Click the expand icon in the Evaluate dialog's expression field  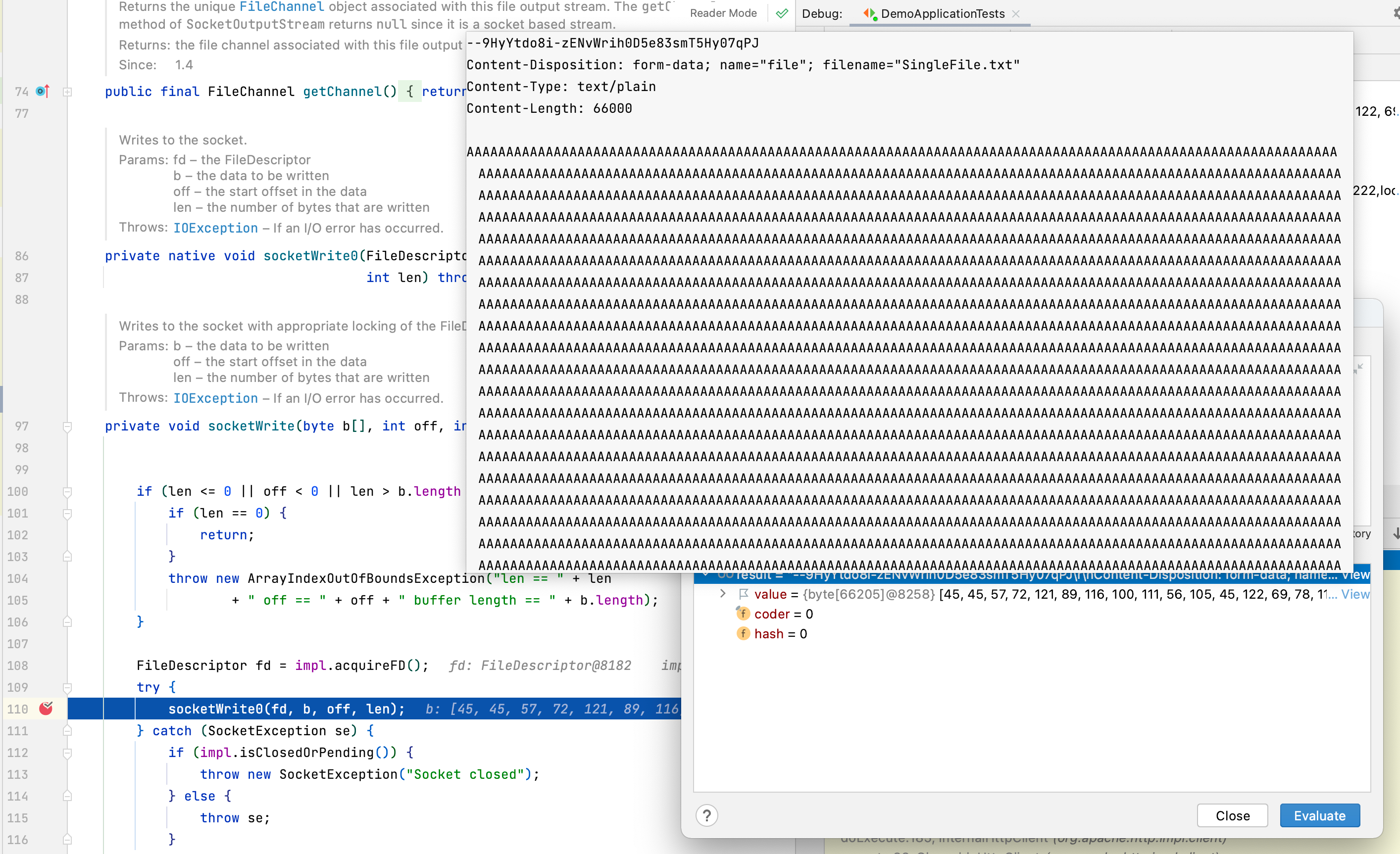(1358, 368)
